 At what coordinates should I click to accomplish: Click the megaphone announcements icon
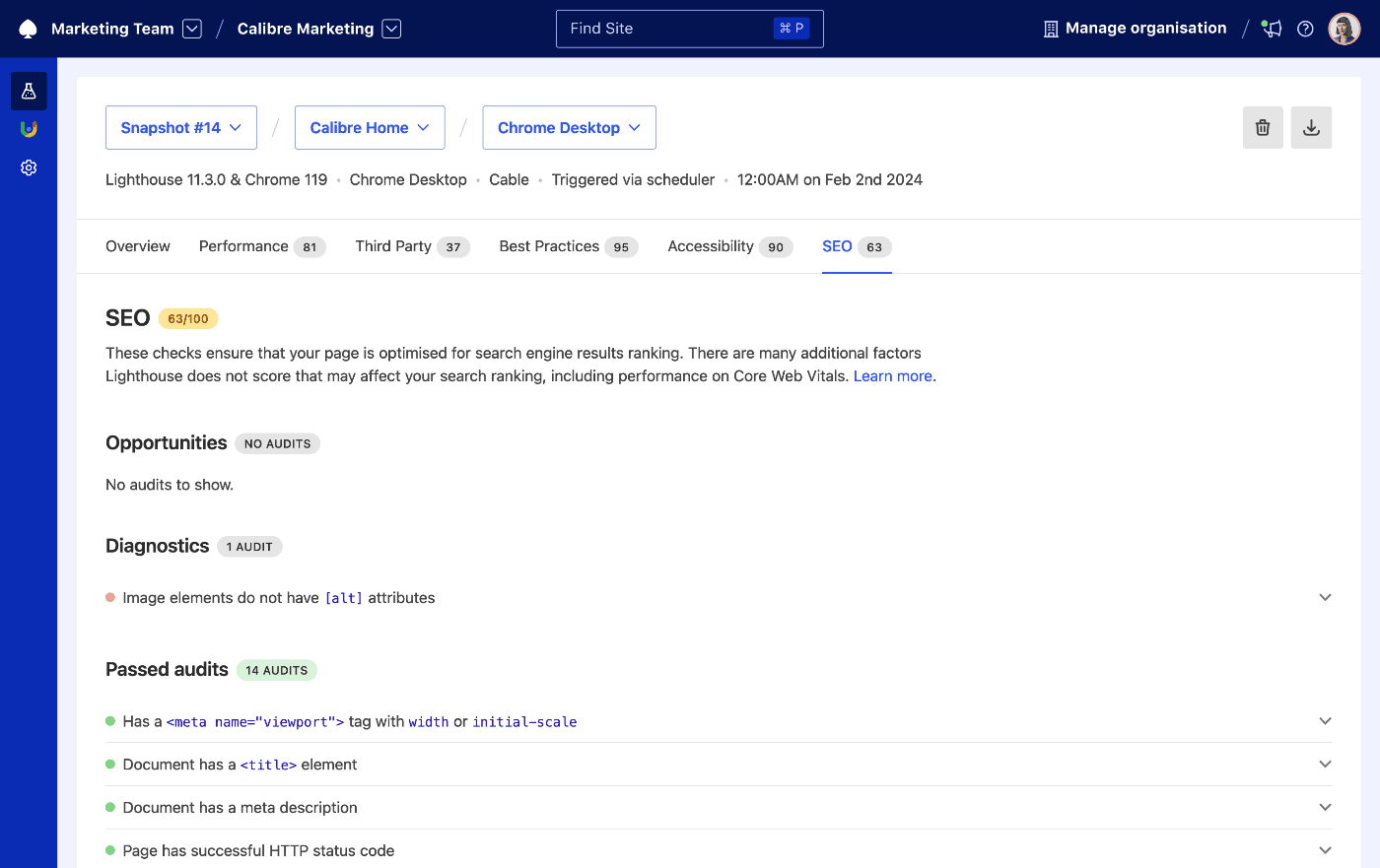tap(1271, 29)
